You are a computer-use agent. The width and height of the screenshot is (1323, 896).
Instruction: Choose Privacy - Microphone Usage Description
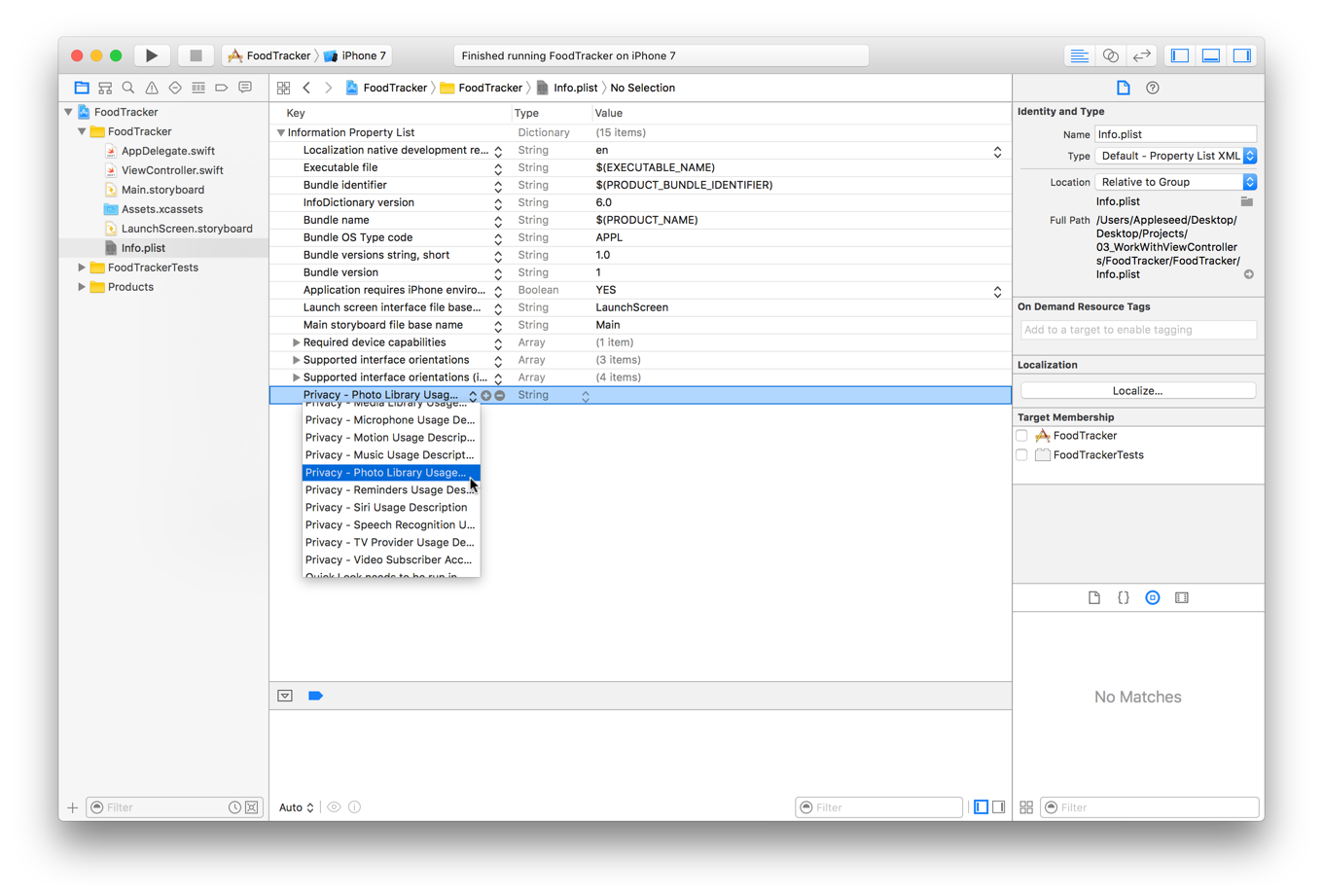(391, 420)
